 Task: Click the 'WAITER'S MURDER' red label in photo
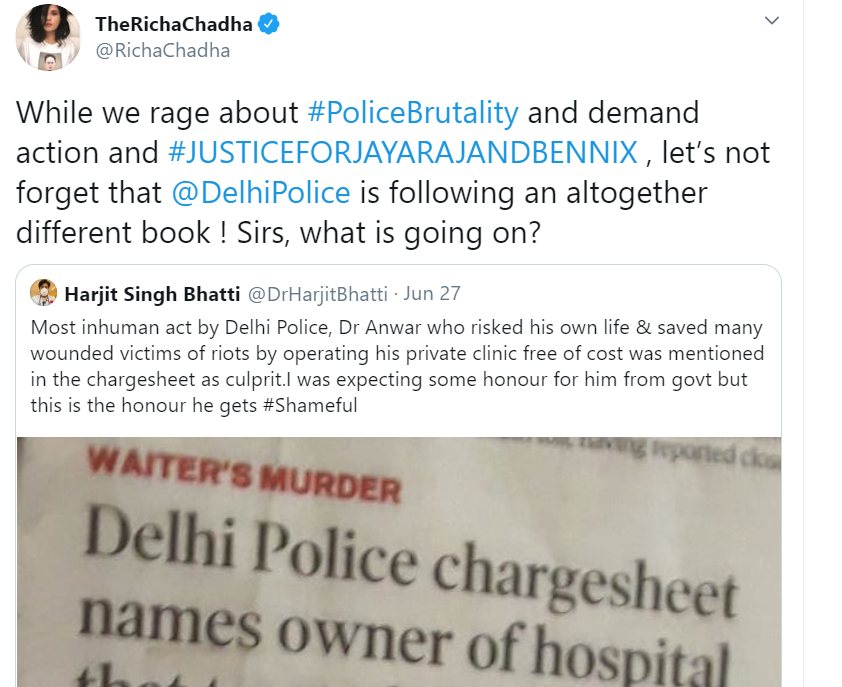(x=244, y=475)
